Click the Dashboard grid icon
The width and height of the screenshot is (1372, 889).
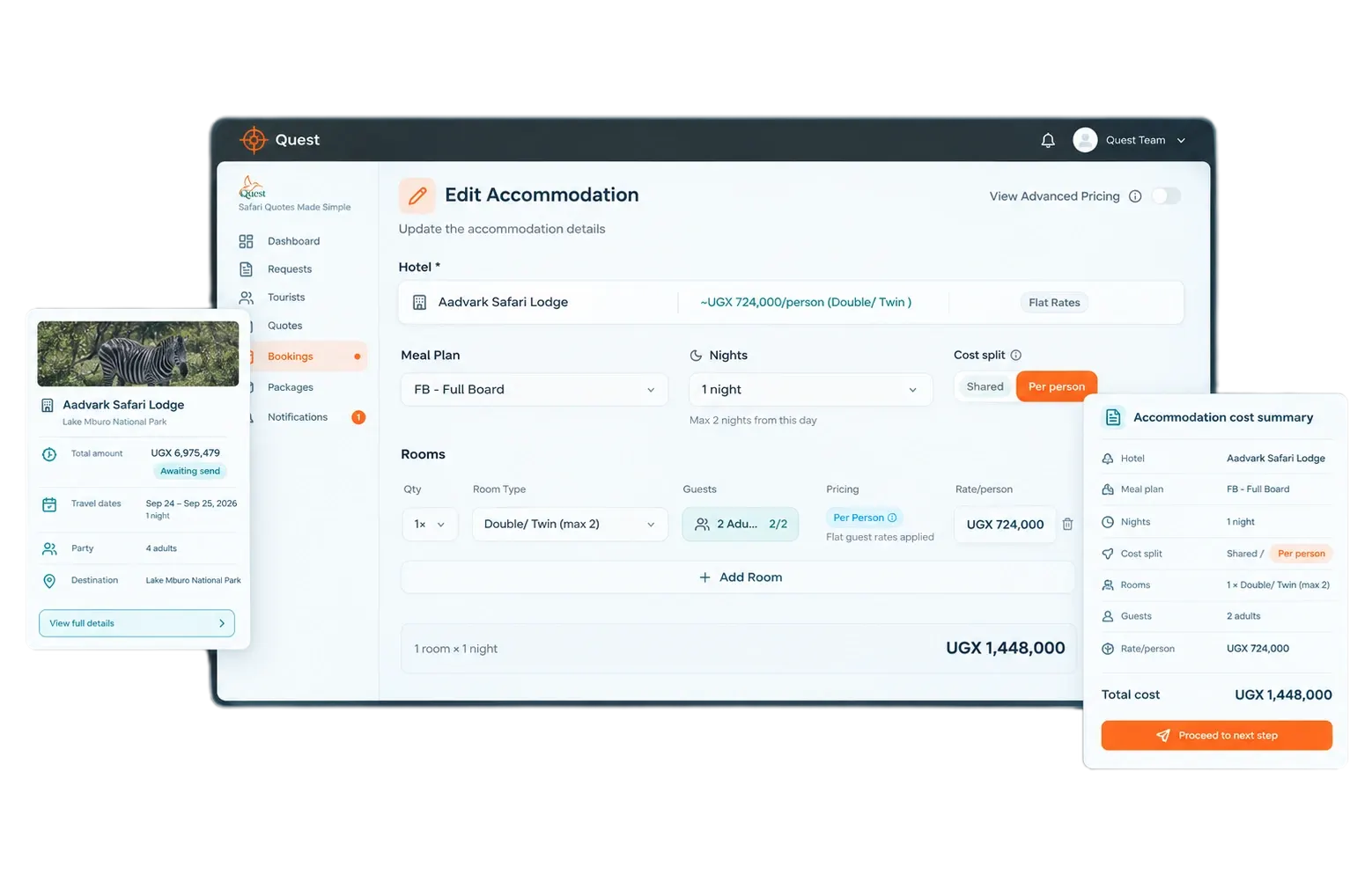(246, 241)
